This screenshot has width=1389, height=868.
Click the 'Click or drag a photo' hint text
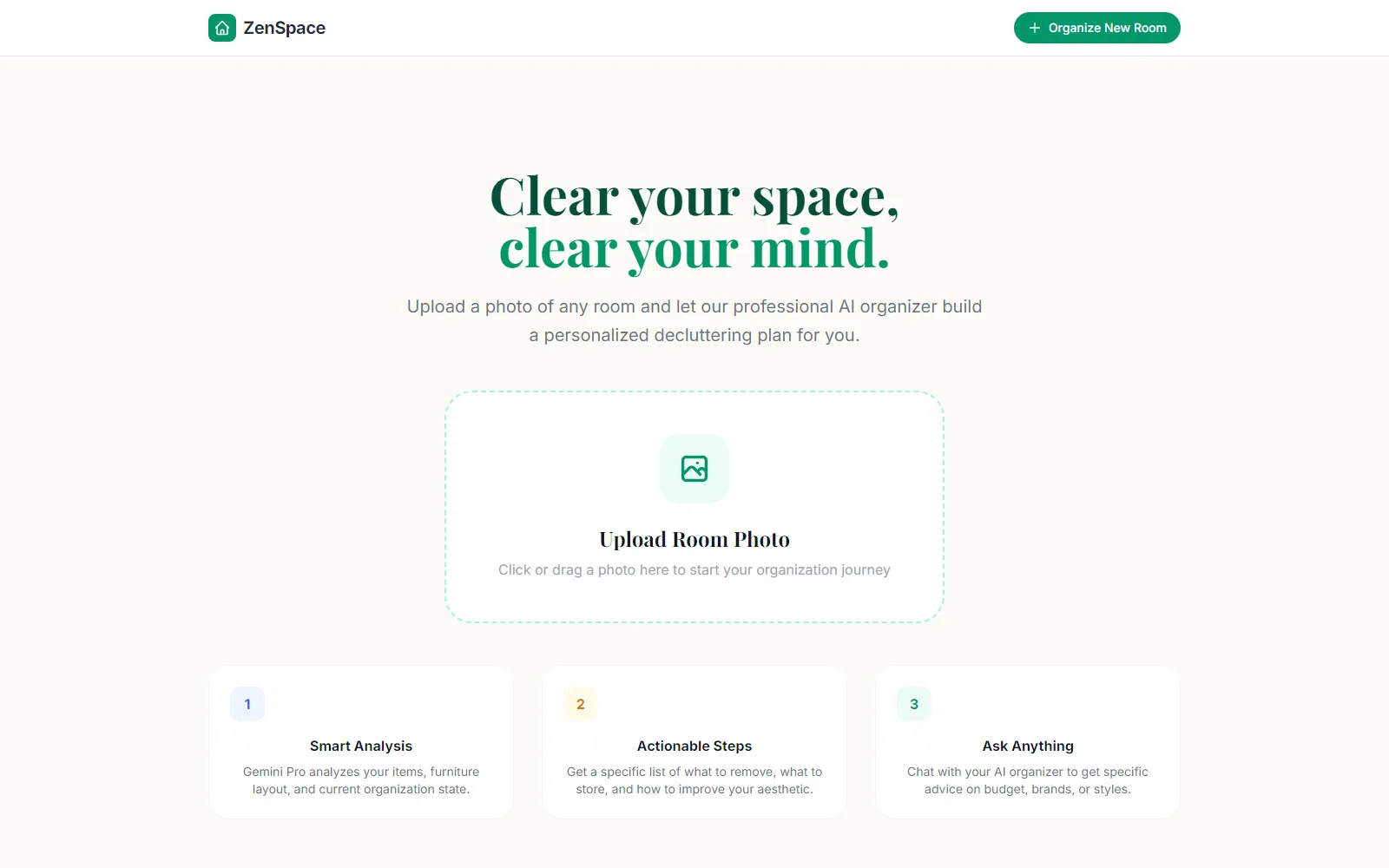694,569
